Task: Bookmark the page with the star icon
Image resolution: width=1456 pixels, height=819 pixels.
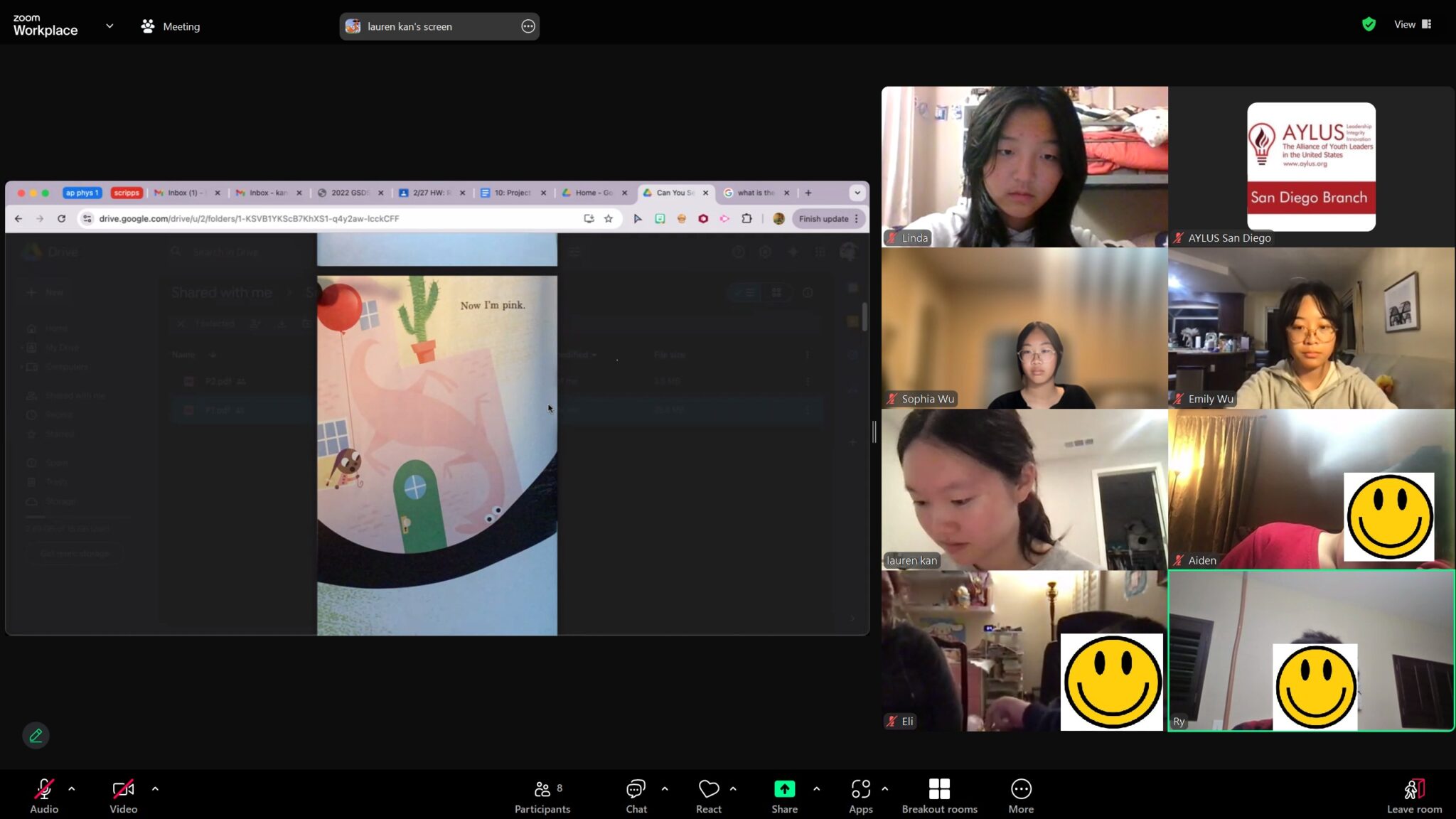Action: [609, 219]
